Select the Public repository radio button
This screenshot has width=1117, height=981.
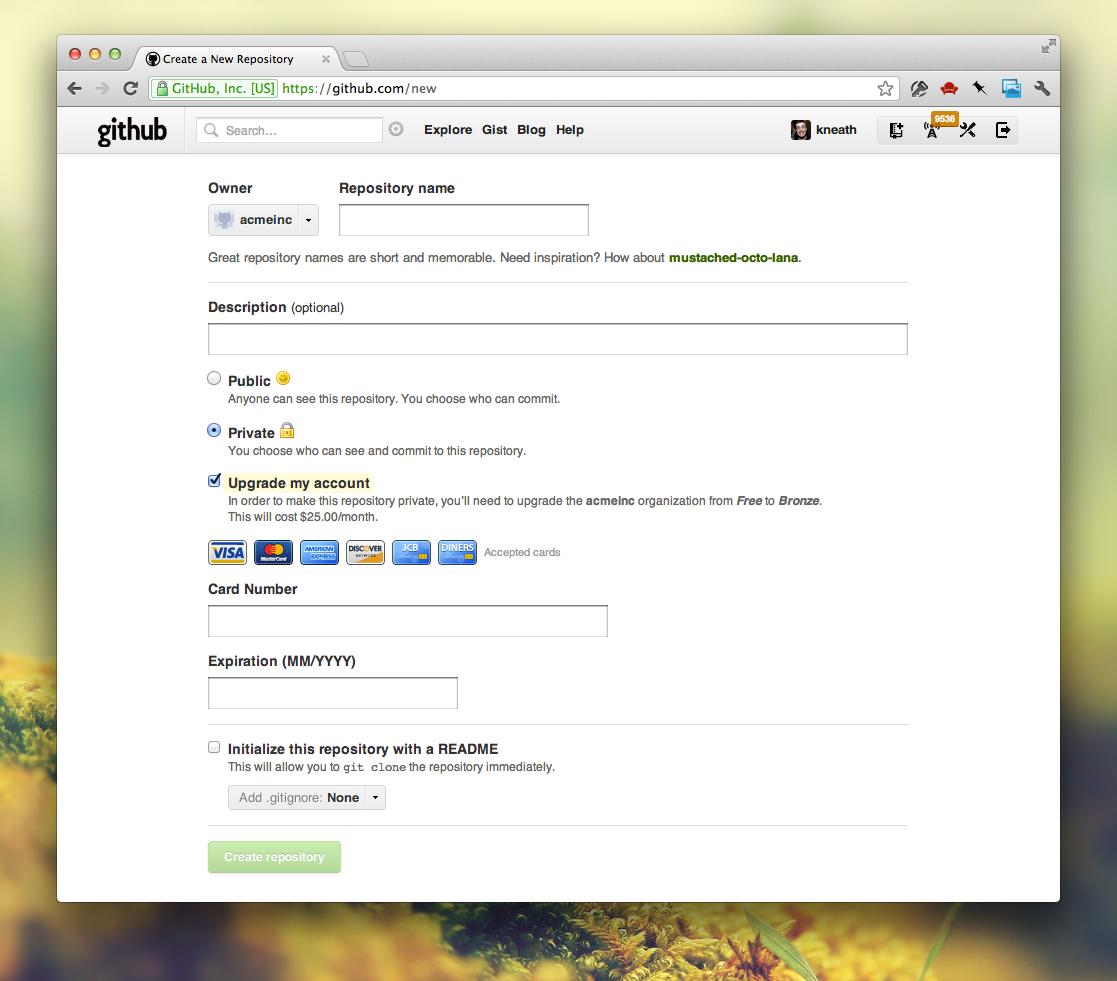point(214,378)
